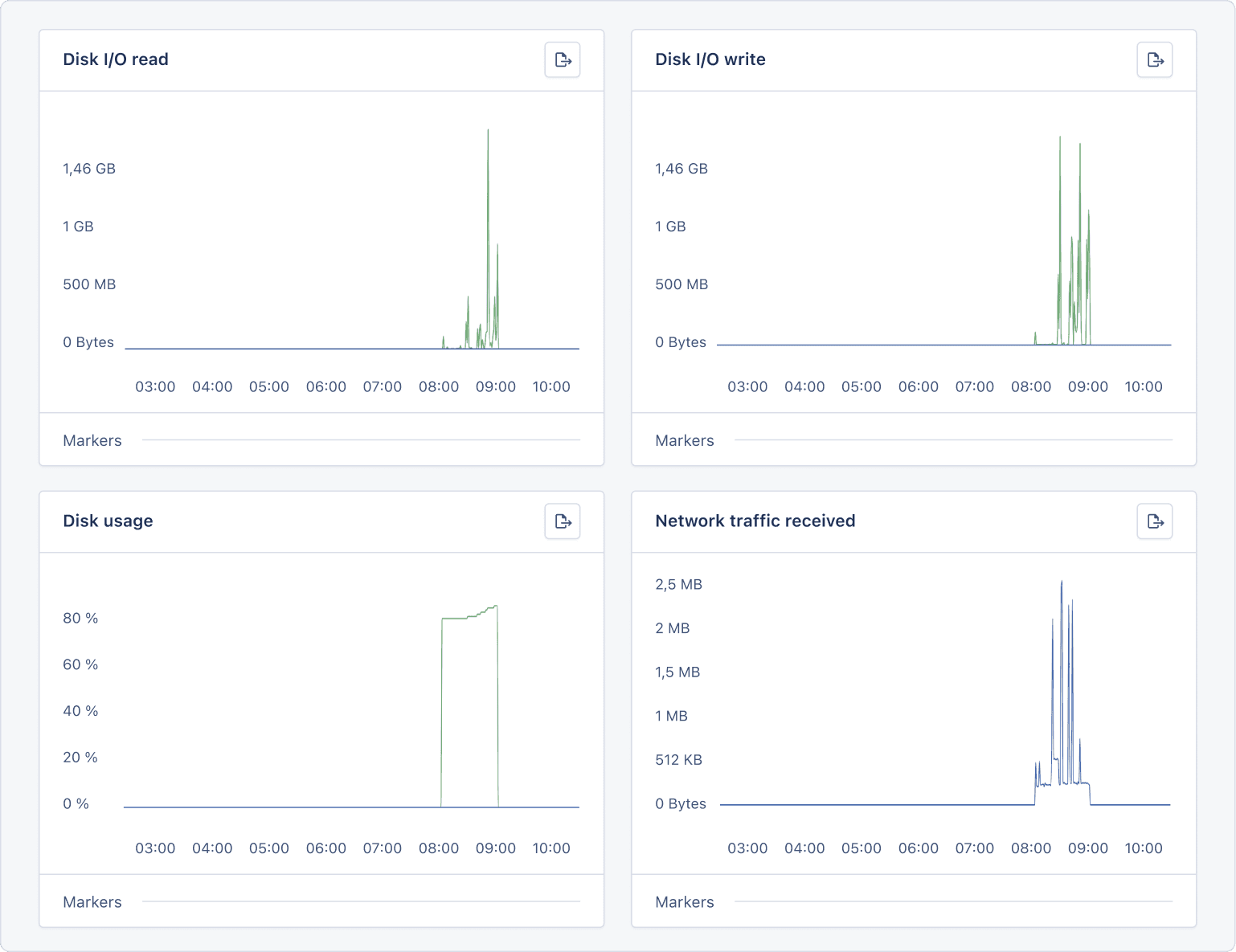Click Markers label under Disk I/O read

pyautogui.click(x=92, y=440)
